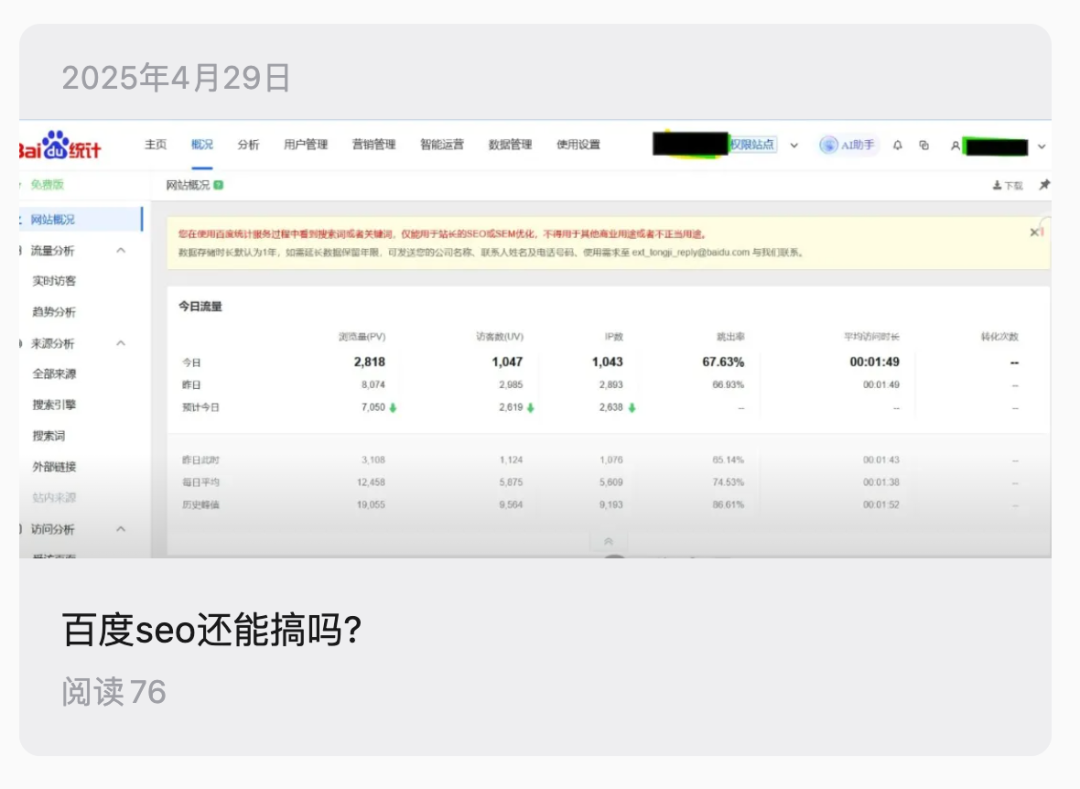Select the 概况 top navigation tab
The width and height of the screenshot is (1080, 789).
[202, 145]
